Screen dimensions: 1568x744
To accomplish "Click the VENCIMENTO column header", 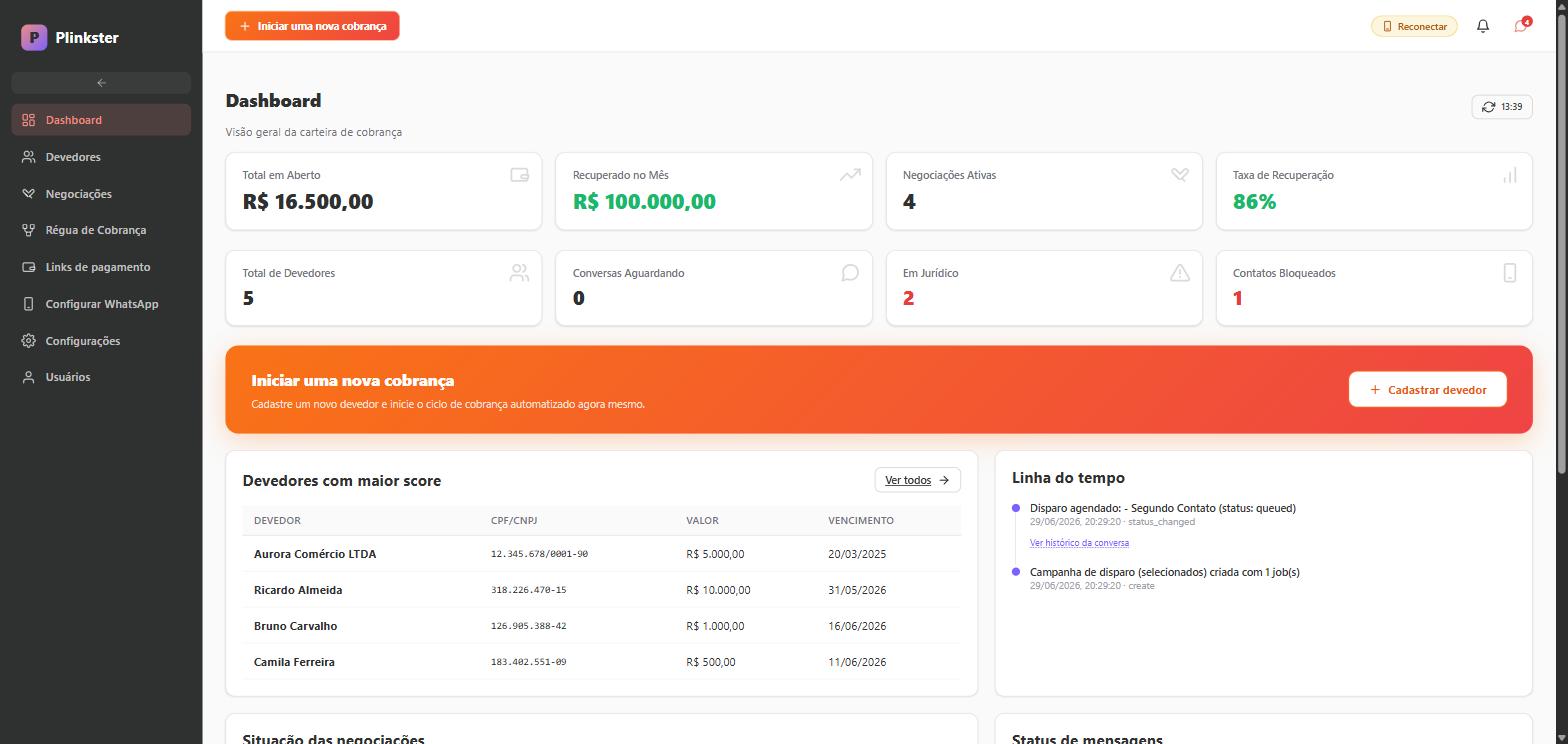I will pyautogui.click(x=861, y=521).
